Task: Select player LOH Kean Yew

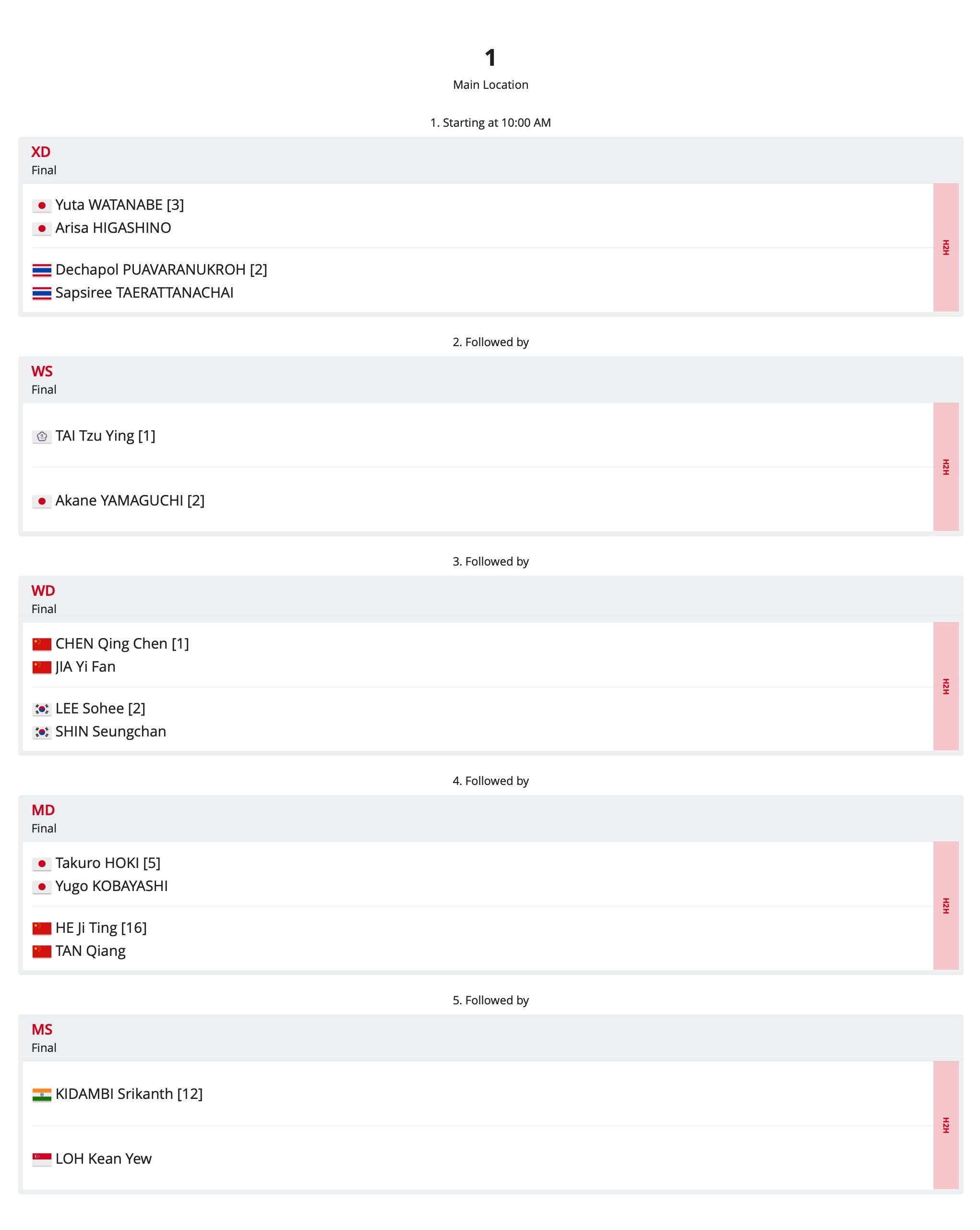Action: 103,1158
